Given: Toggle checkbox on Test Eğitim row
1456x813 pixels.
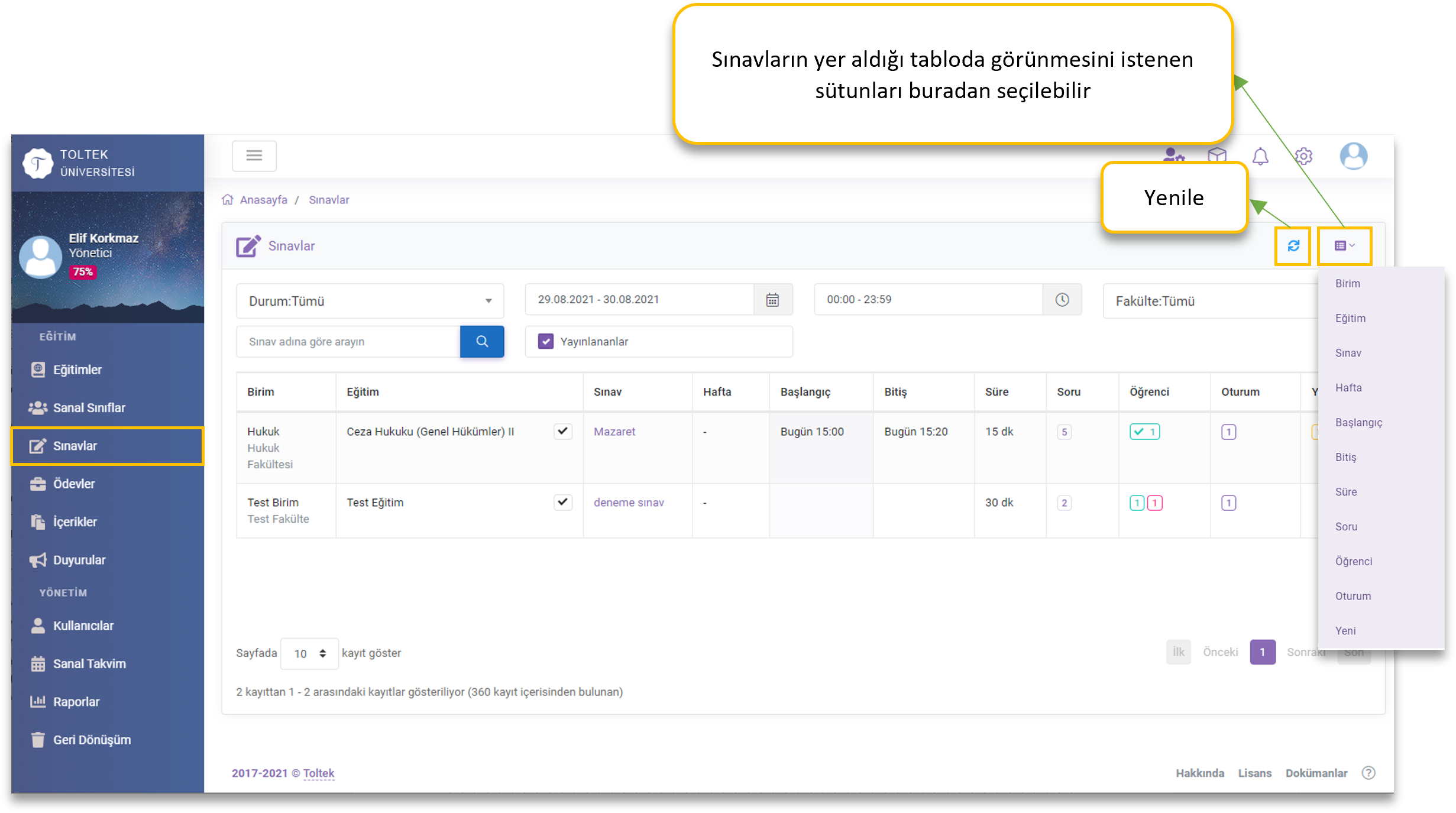Looking at the screenshot, I should [x=562, y=502].
